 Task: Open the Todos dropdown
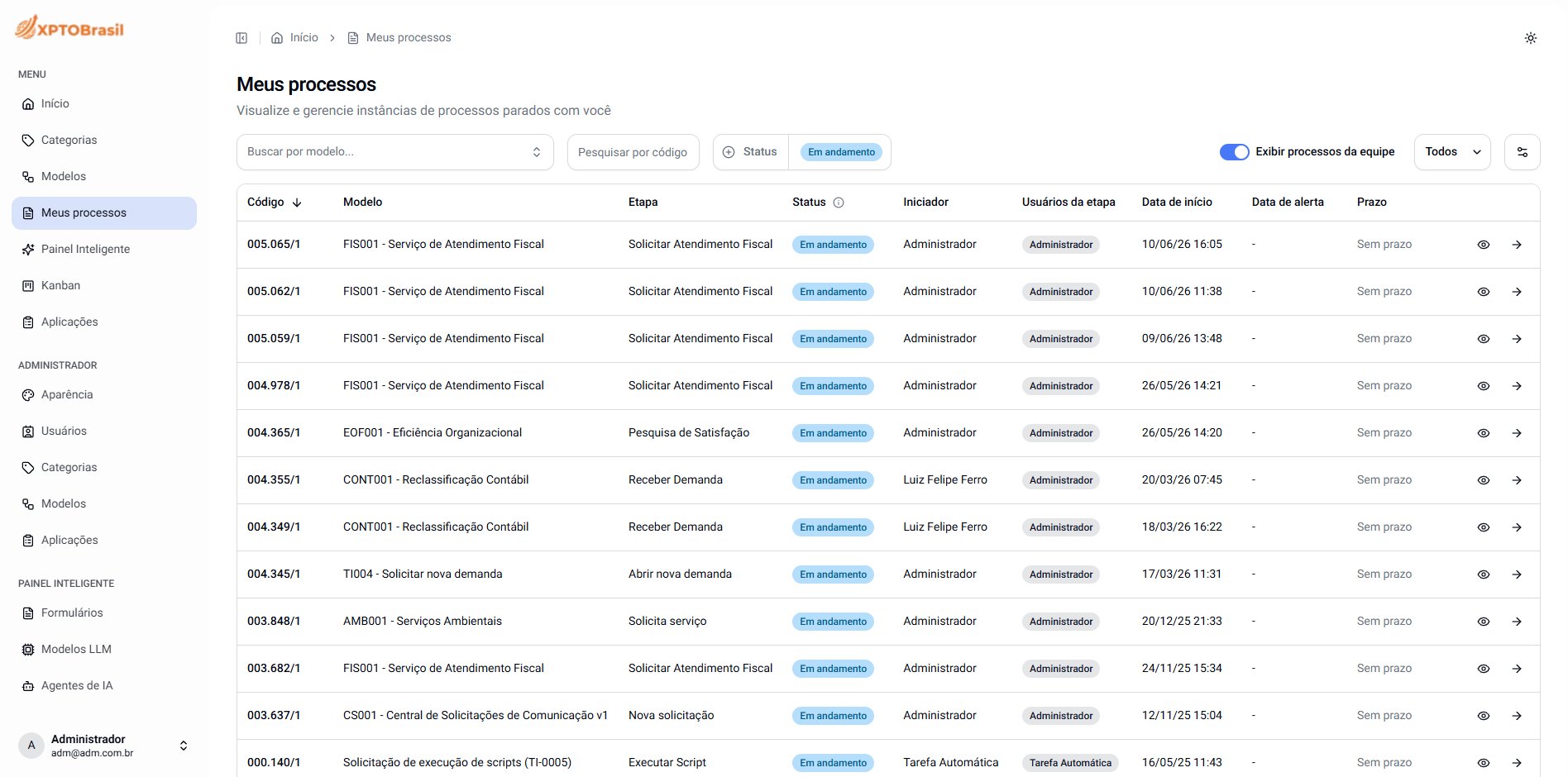(1452, 152)
